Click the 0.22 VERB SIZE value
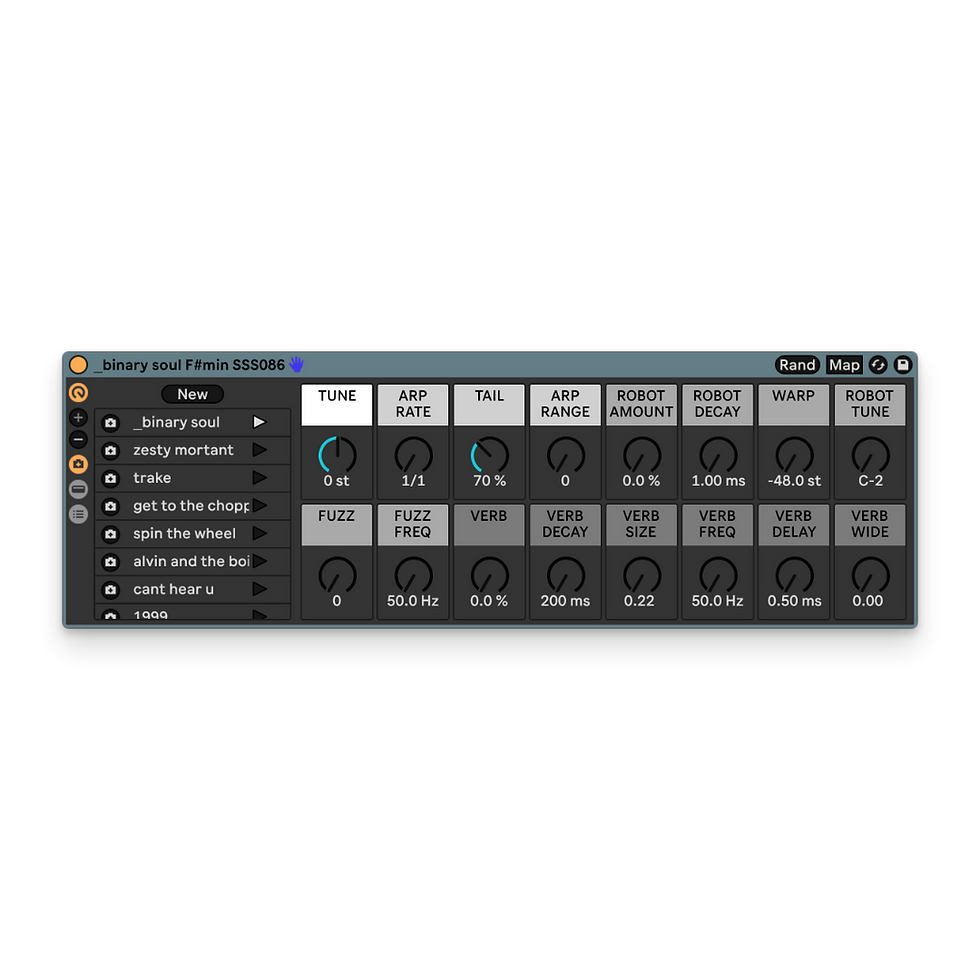Image resolution: width=980 pixels, height=980 pixels. (639, 601)
